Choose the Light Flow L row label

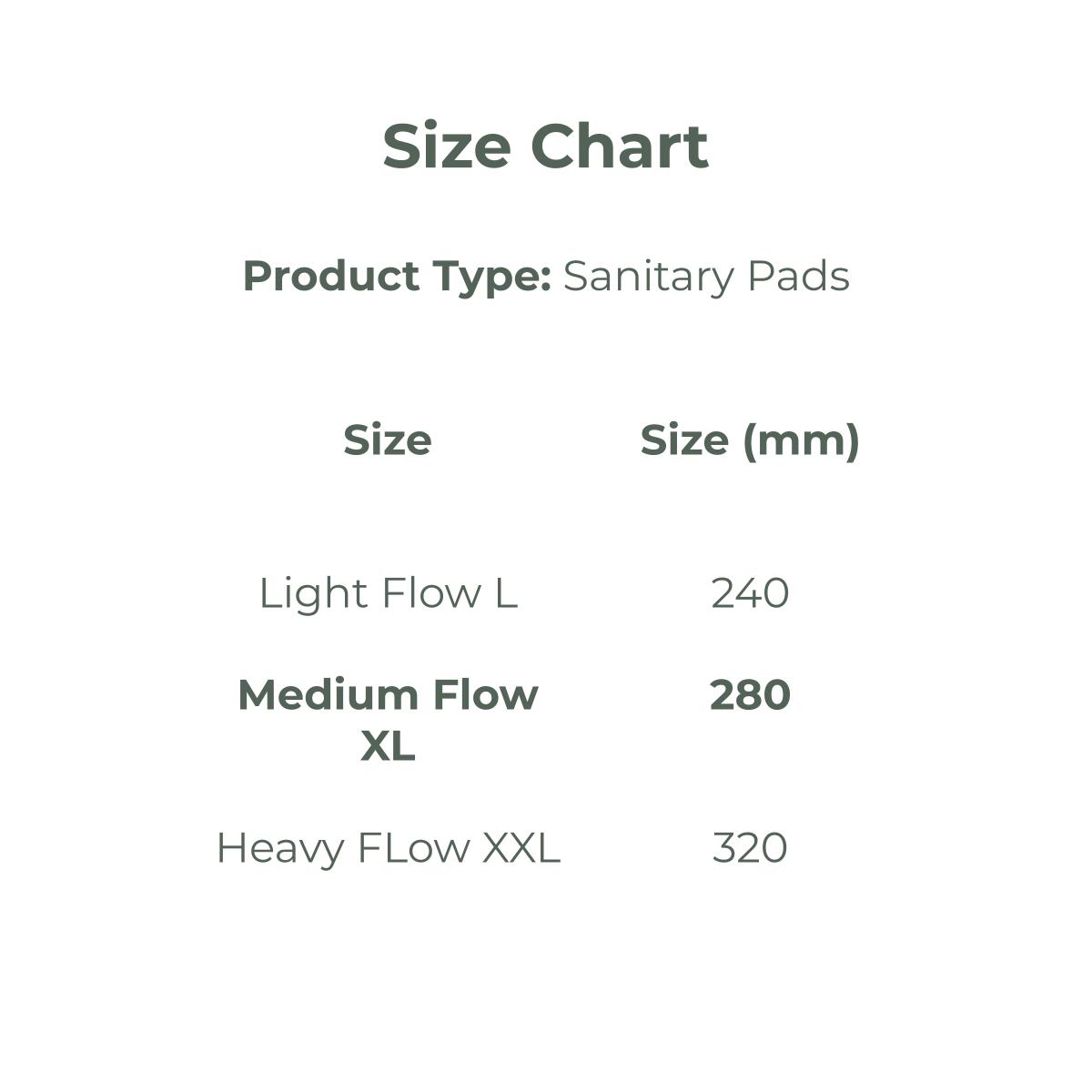[389, 593]
